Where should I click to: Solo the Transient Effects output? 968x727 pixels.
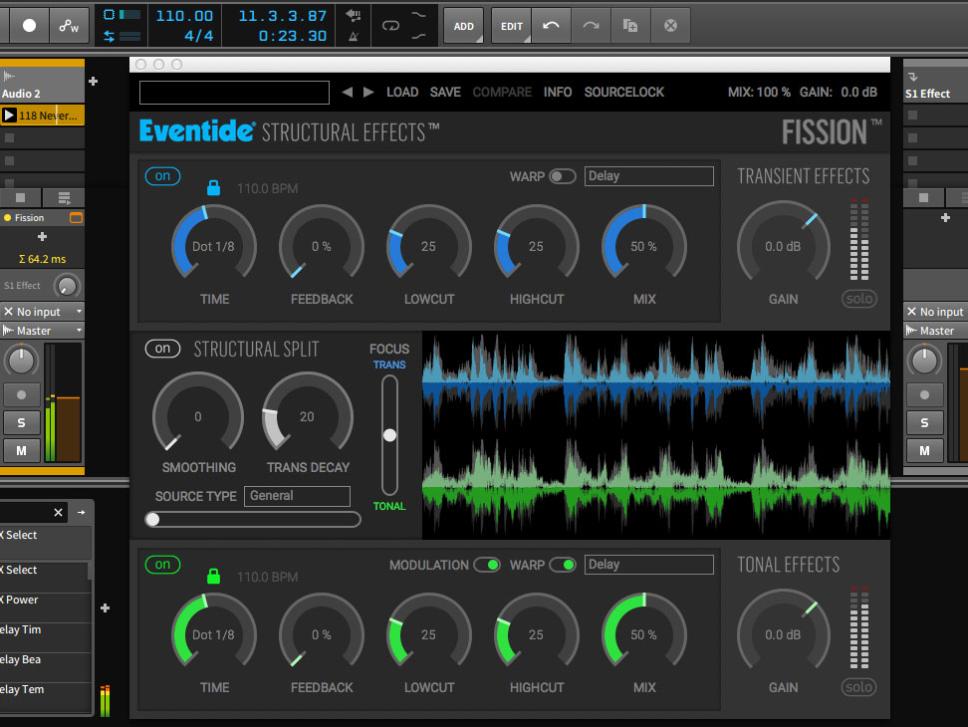click(x=858, y=299)
